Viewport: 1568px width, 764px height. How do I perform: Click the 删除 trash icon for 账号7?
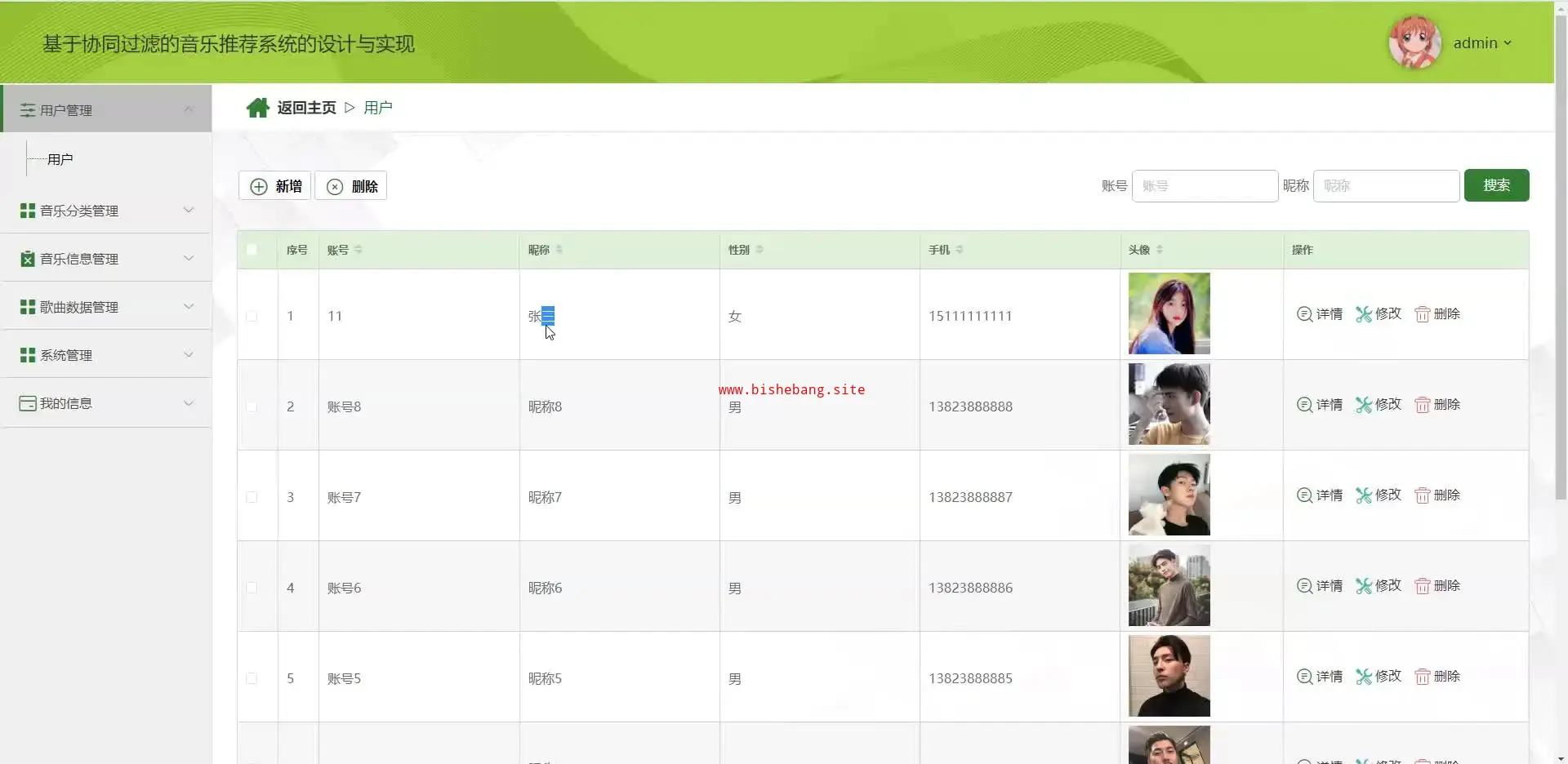point(1423,495)
